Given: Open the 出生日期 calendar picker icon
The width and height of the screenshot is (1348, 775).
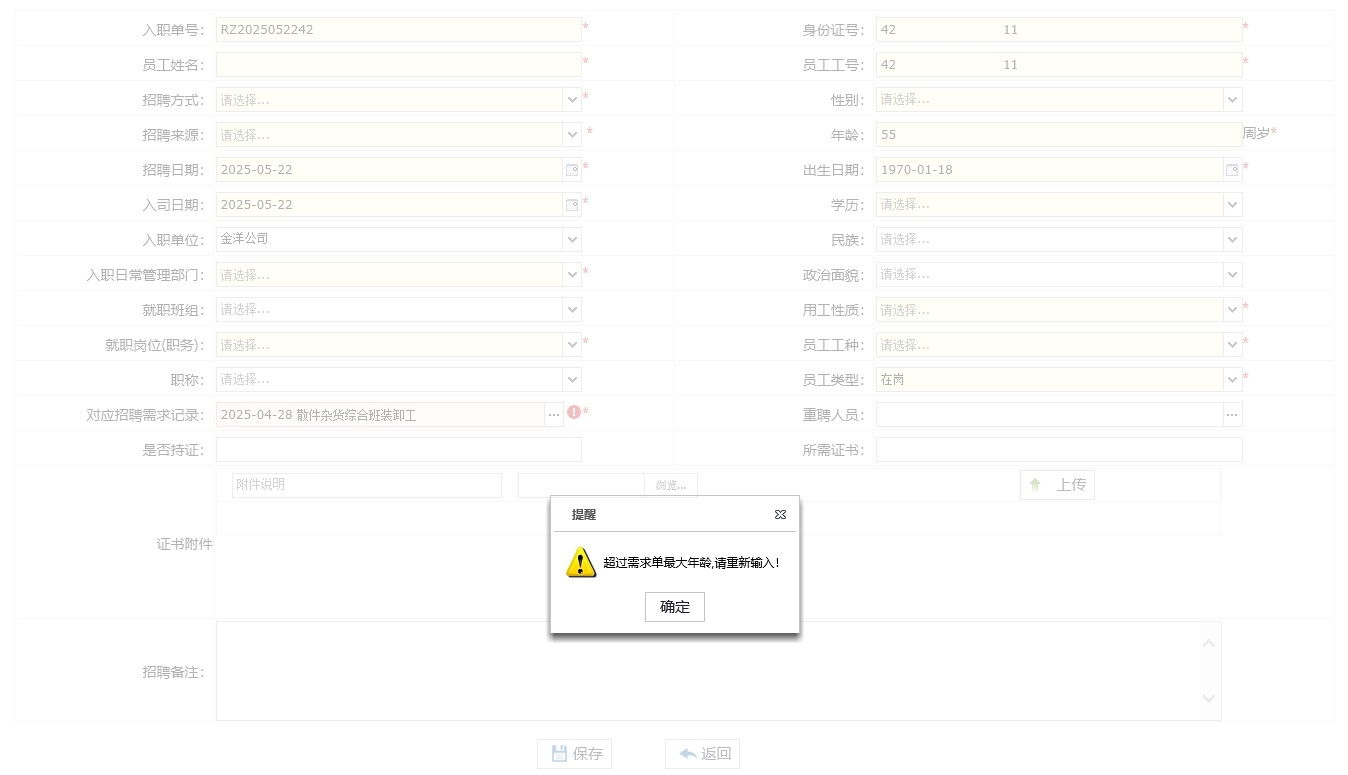Looking at the screenshot, I should click(x=1232, y=170).
